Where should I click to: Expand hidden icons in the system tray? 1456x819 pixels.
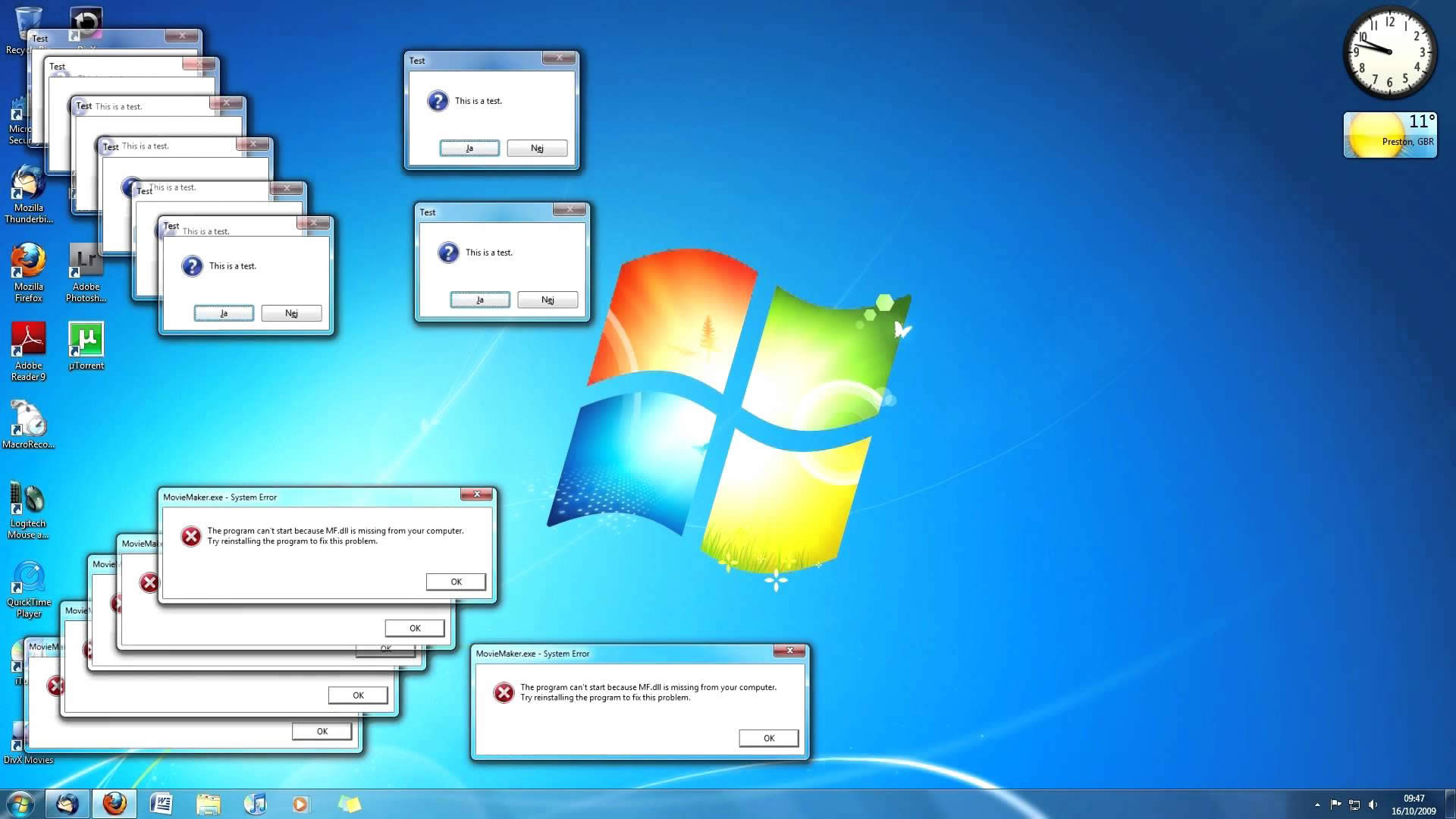pos(1317,806)
